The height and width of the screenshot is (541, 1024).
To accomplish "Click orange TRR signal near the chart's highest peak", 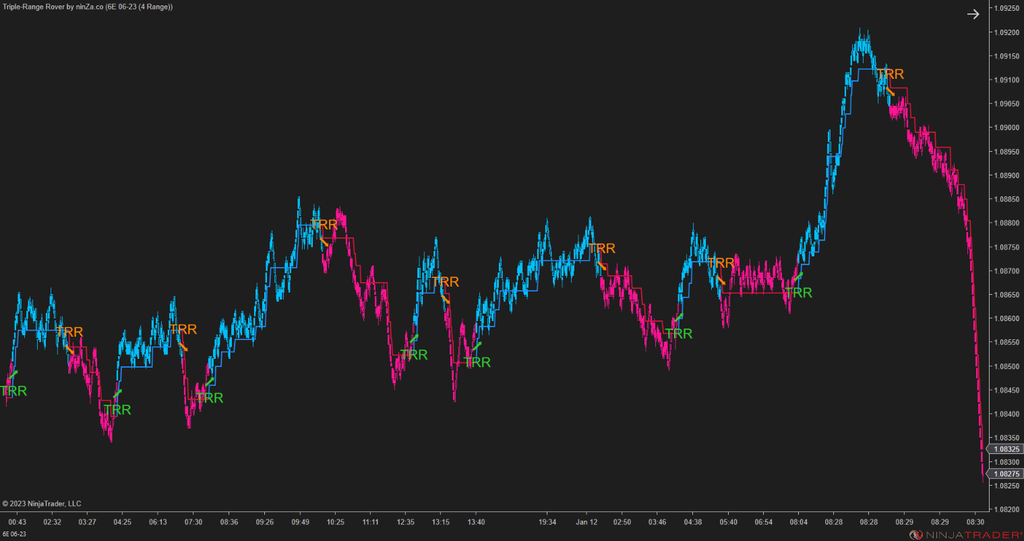I will (x=890, y=74).
